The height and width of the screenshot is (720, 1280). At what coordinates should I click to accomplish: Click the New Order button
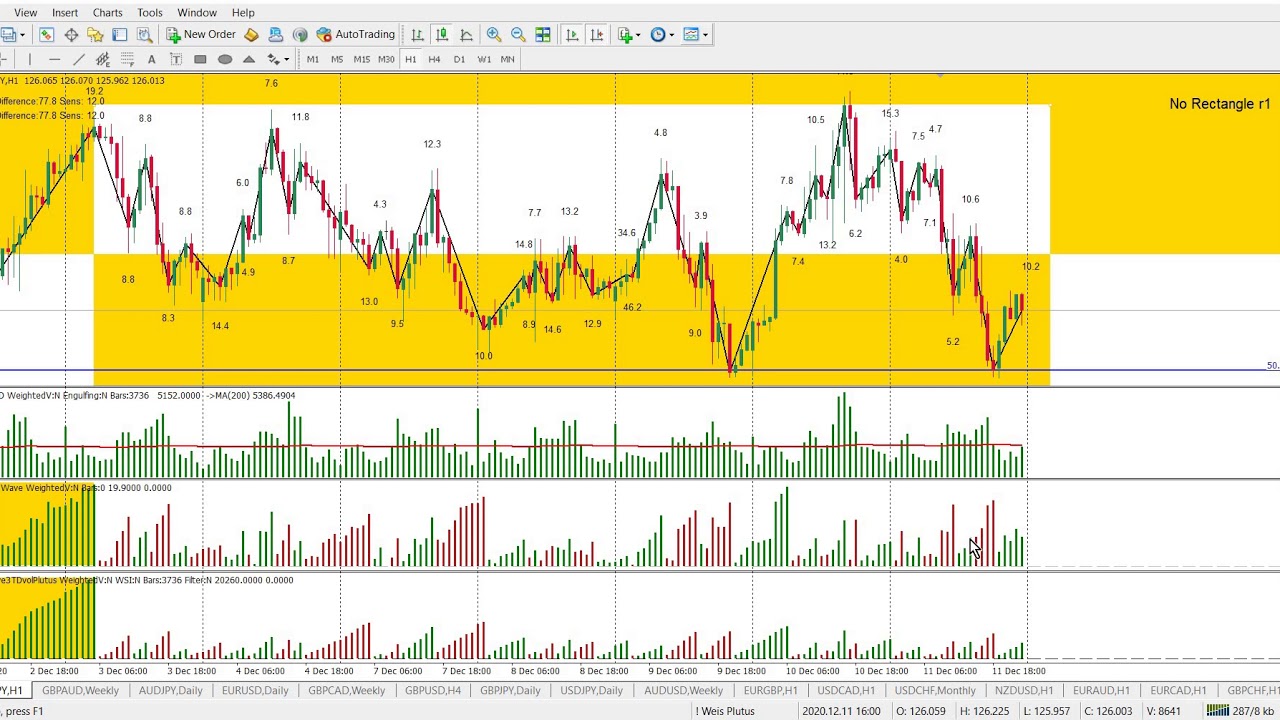tap(201, 34)
